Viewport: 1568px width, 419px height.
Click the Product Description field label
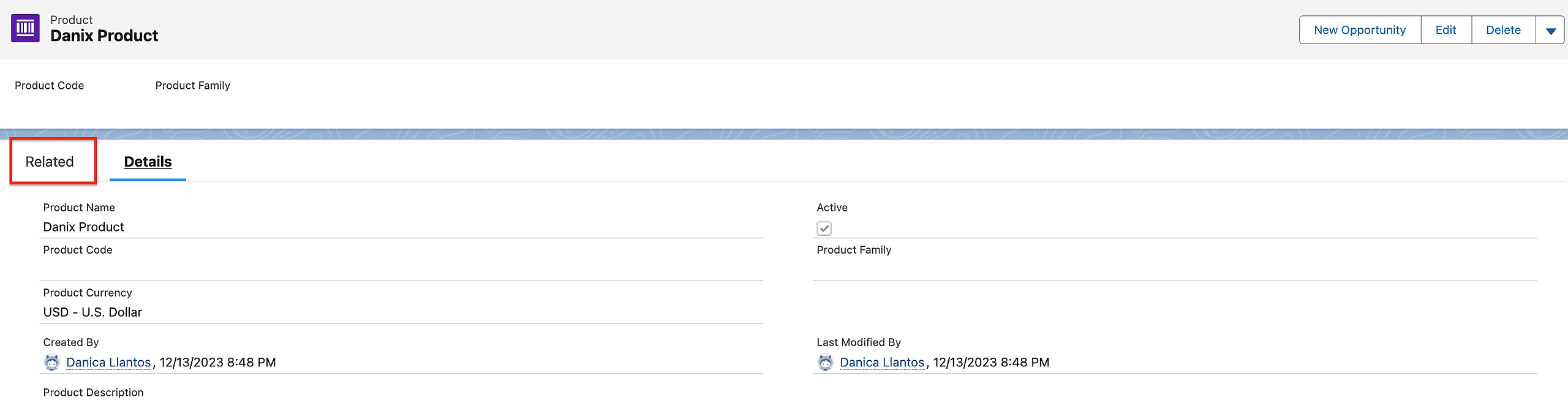[93, 393]
